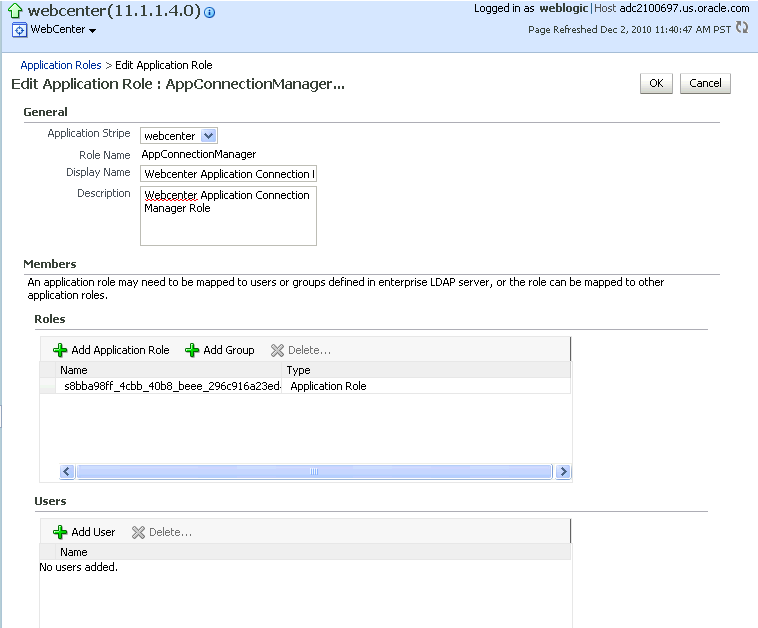This screenshot has height=628, width=758.
Task: Click the green plus for Add Application Role
Action: tap(60, 350)
